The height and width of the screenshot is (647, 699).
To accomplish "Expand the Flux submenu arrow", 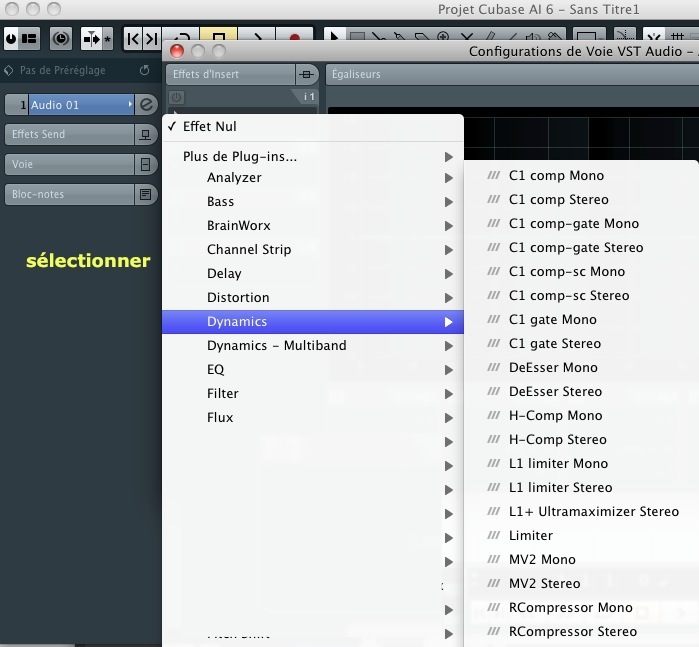I will 448,418.
